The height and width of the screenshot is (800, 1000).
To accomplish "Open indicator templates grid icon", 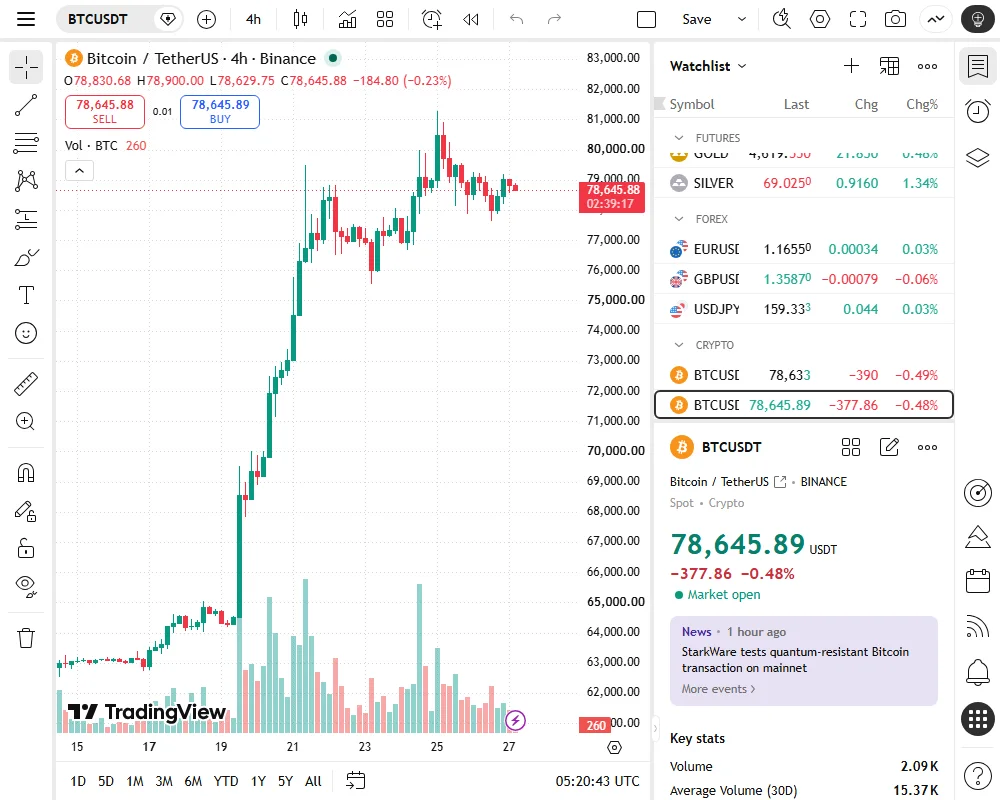I will coord(385,19).
